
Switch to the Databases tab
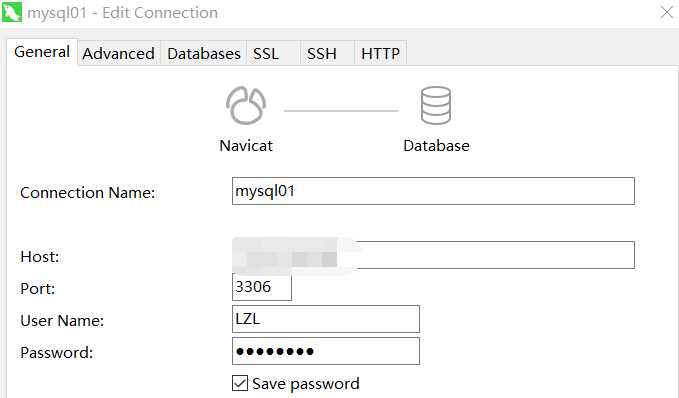[x=204, y=53]
